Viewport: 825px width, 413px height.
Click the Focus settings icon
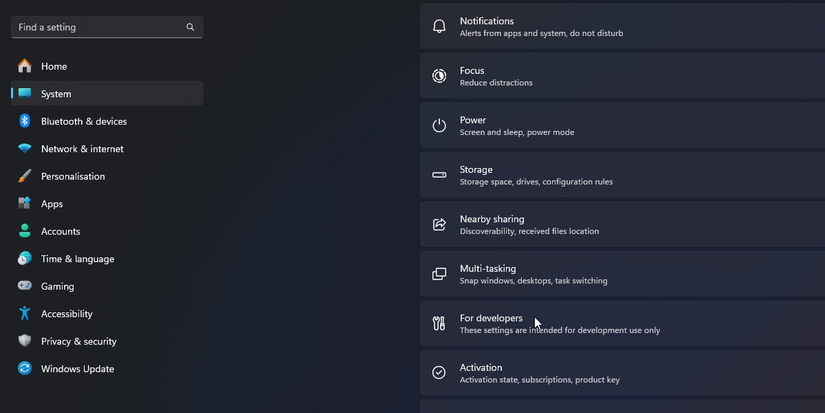point(439,76)
